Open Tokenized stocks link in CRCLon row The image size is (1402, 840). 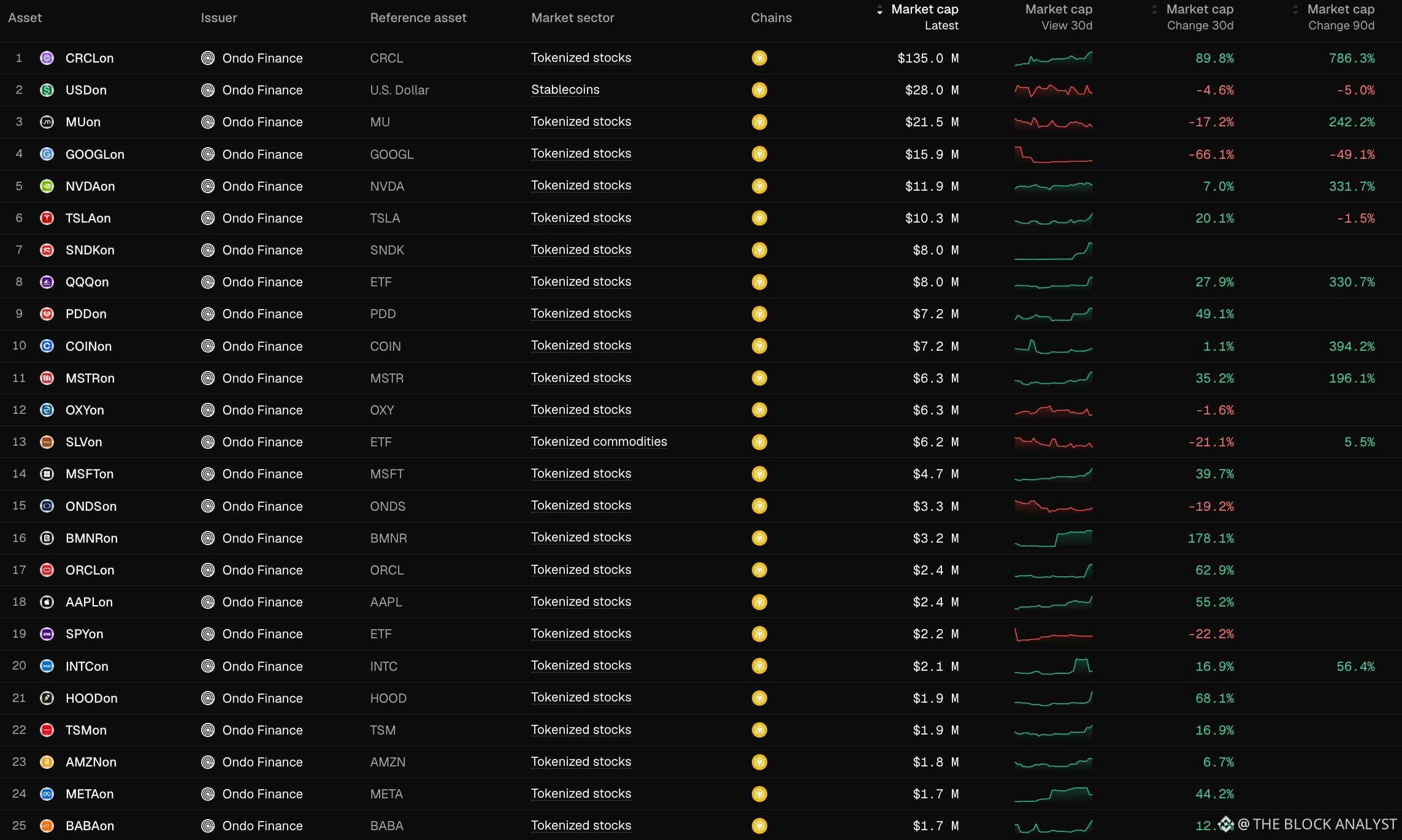tap(581, 58)
